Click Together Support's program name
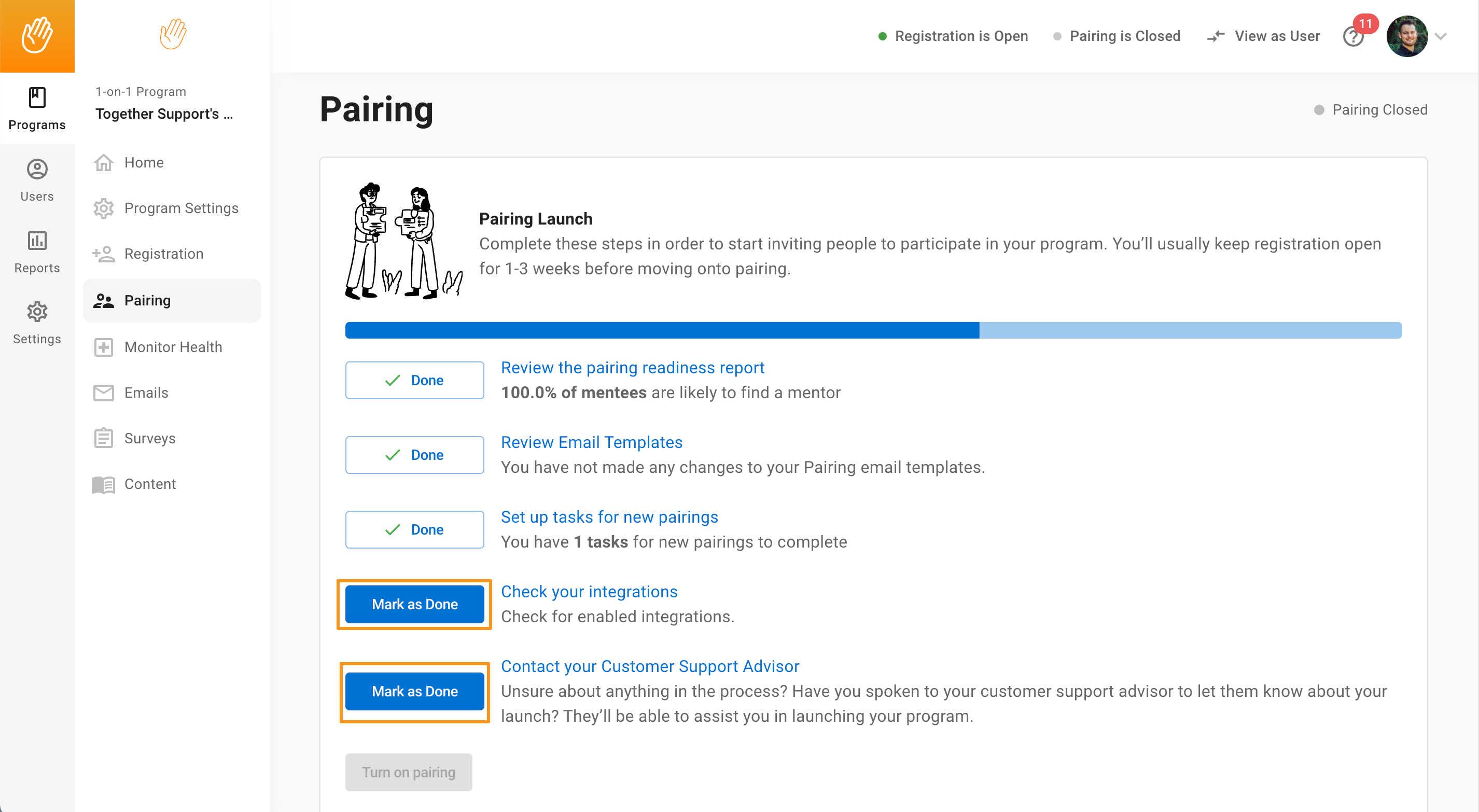1479x812 pixels. 164,114
